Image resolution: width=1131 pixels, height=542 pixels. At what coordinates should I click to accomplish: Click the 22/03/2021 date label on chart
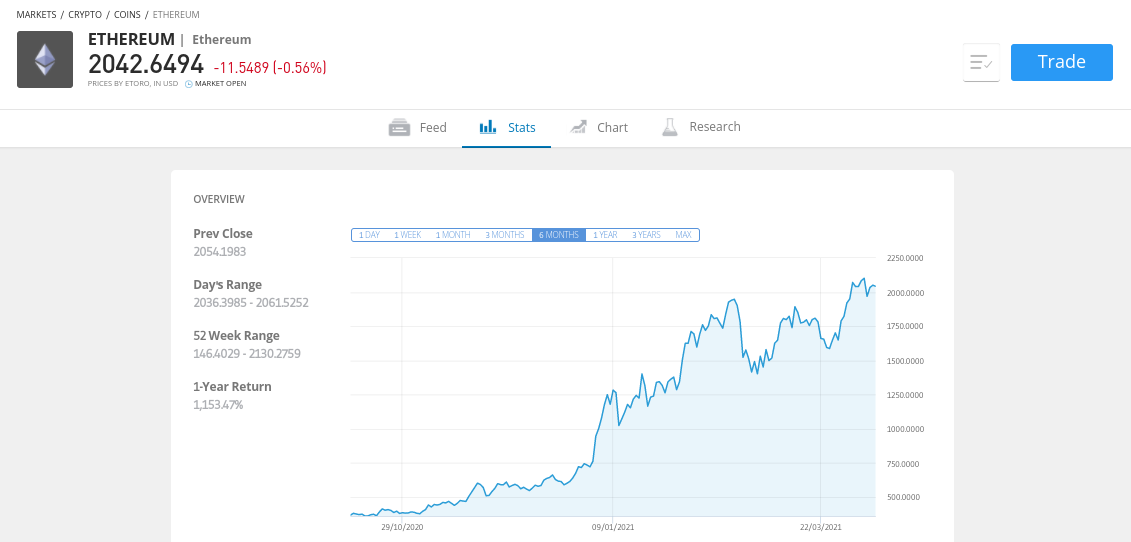(x=821, y=528)
